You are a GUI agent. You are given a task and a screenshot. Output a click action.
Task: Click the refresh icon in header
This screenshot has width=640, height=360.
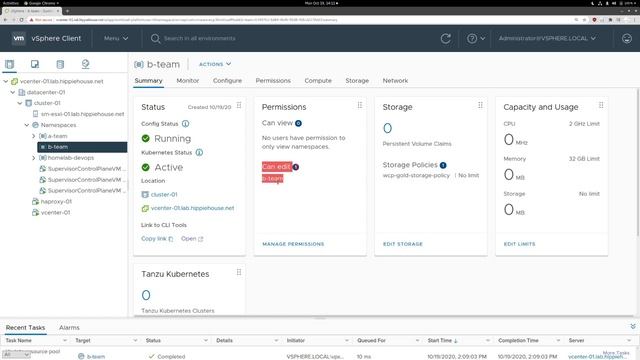(446, 38)
